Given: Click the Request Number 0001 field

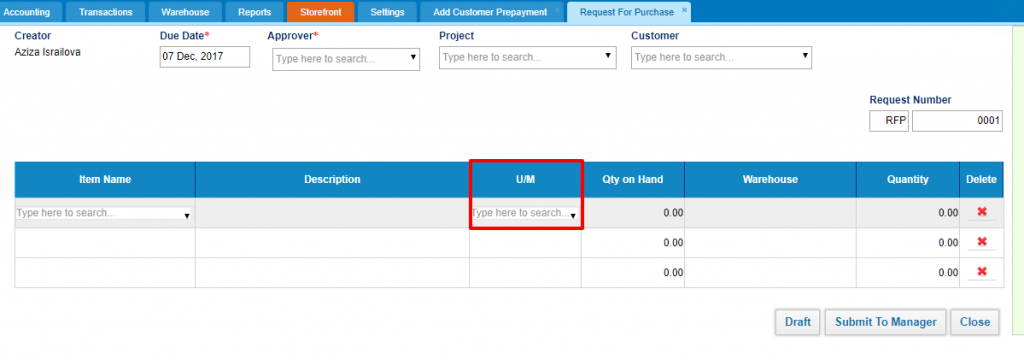Looking at the screenshot, I should pyautogui.click(x=957, y=121).
